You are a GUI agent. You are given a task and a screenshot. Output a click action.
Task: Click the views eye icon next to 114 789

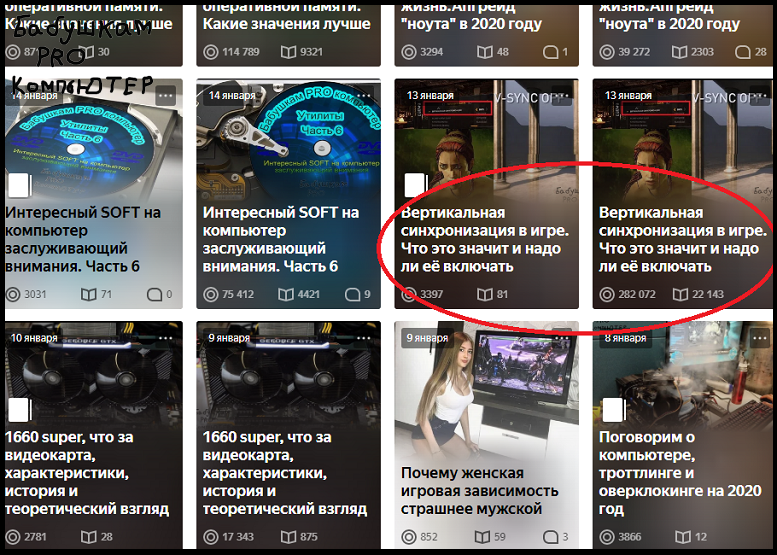pyautogui.click(x=211, y=52)
